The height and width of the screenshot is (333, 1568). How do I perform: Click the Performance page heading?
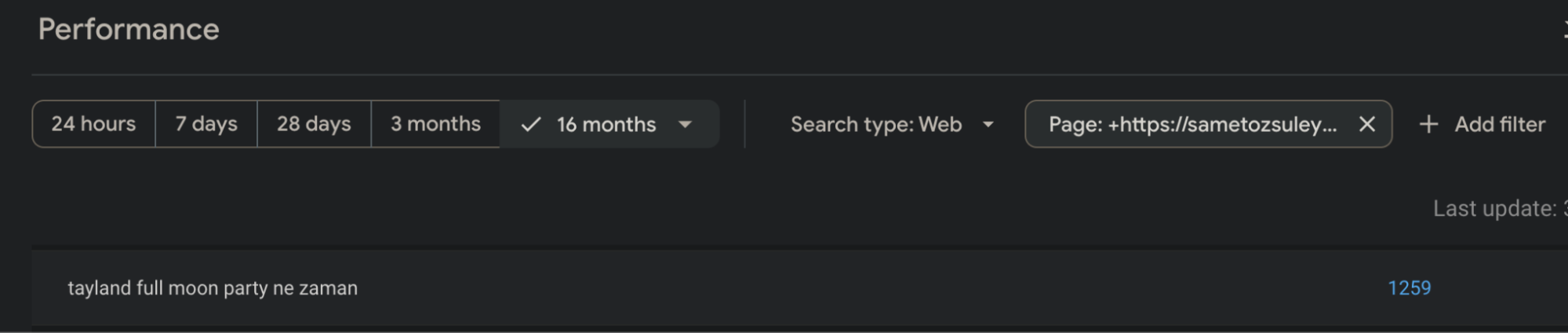point(129,29)
